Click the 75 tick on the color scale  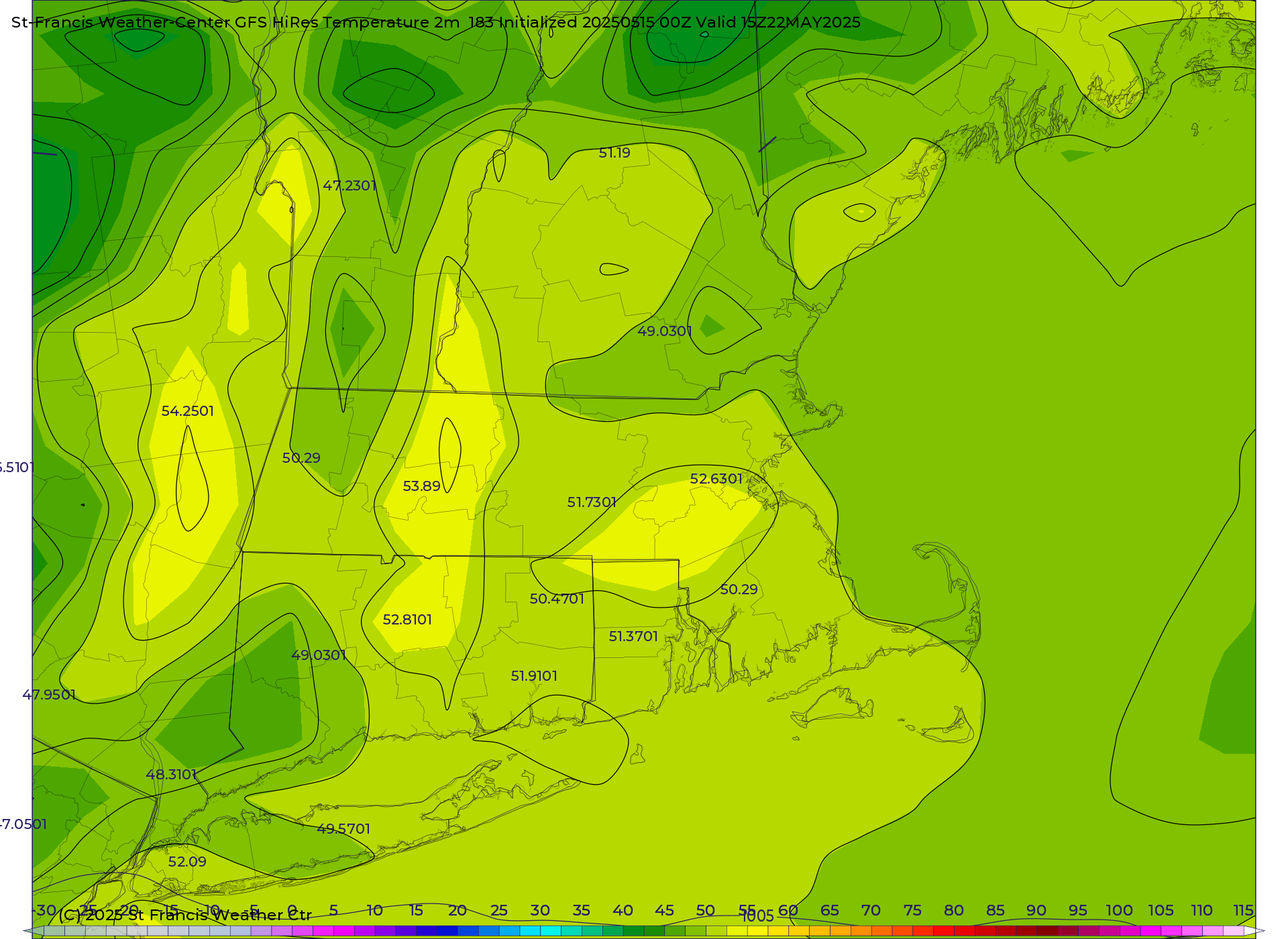(x=912, y=910)
